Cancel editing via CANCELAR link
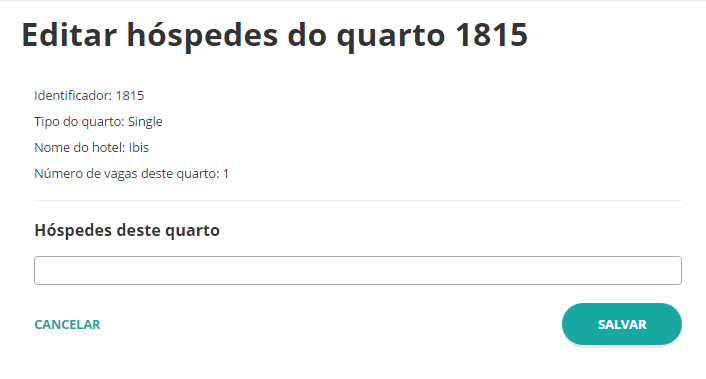The width and height of the screenshot is (706, 379). (x=67, y=325)
